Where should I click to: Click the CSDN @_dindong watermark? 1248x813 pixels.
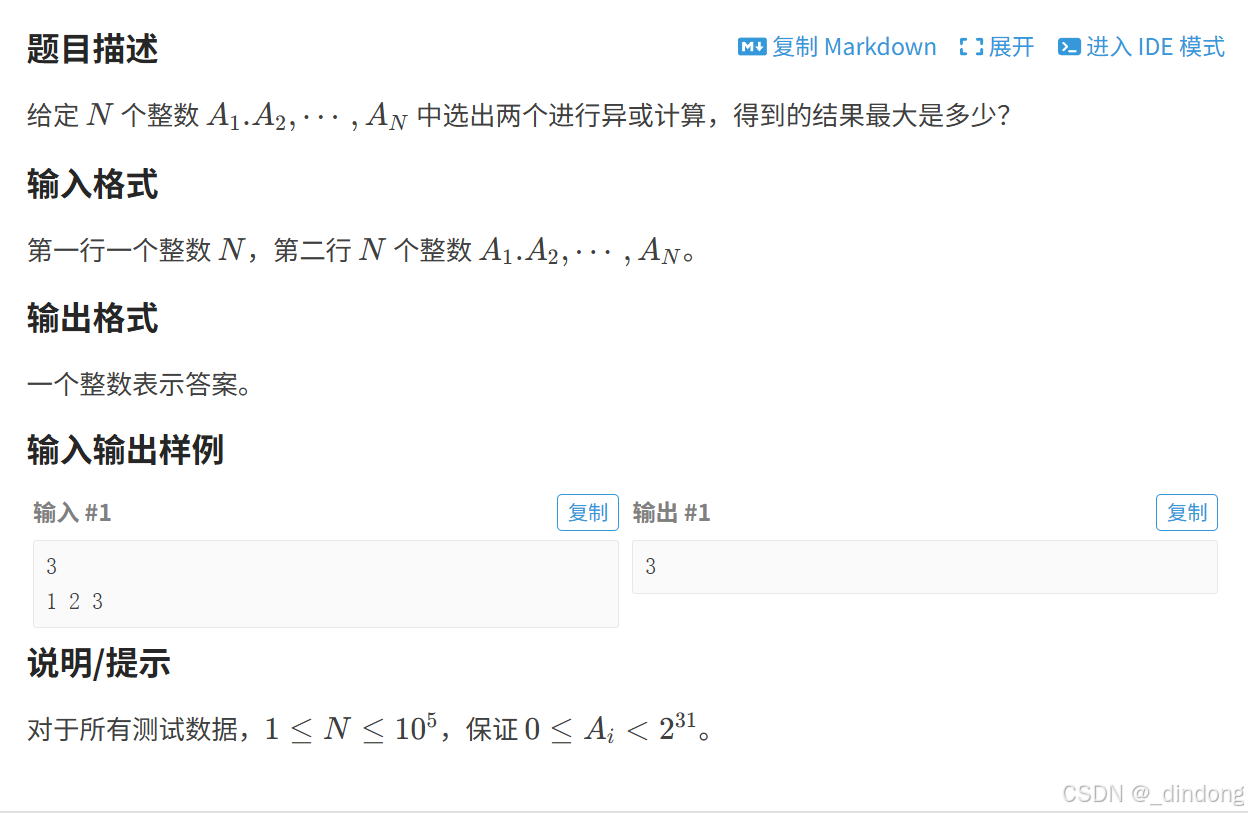pyautogui.click(x=1153, y=794)
